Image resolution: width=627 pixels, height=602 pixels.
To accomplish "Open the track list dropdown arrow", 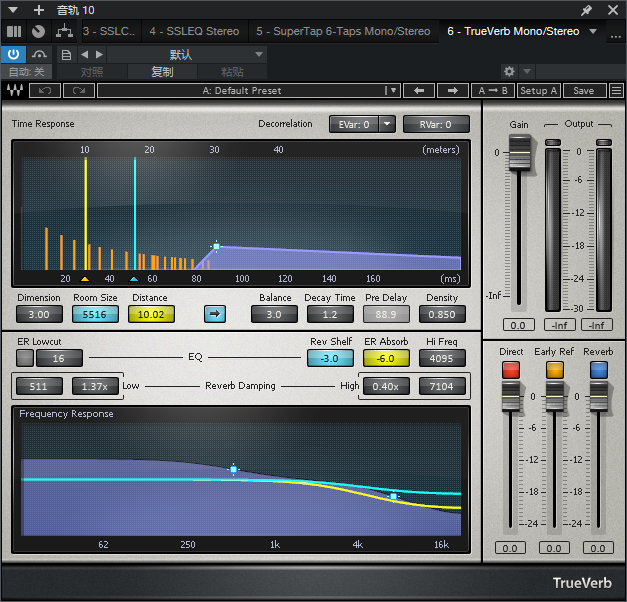I will (x=13, y=10).
